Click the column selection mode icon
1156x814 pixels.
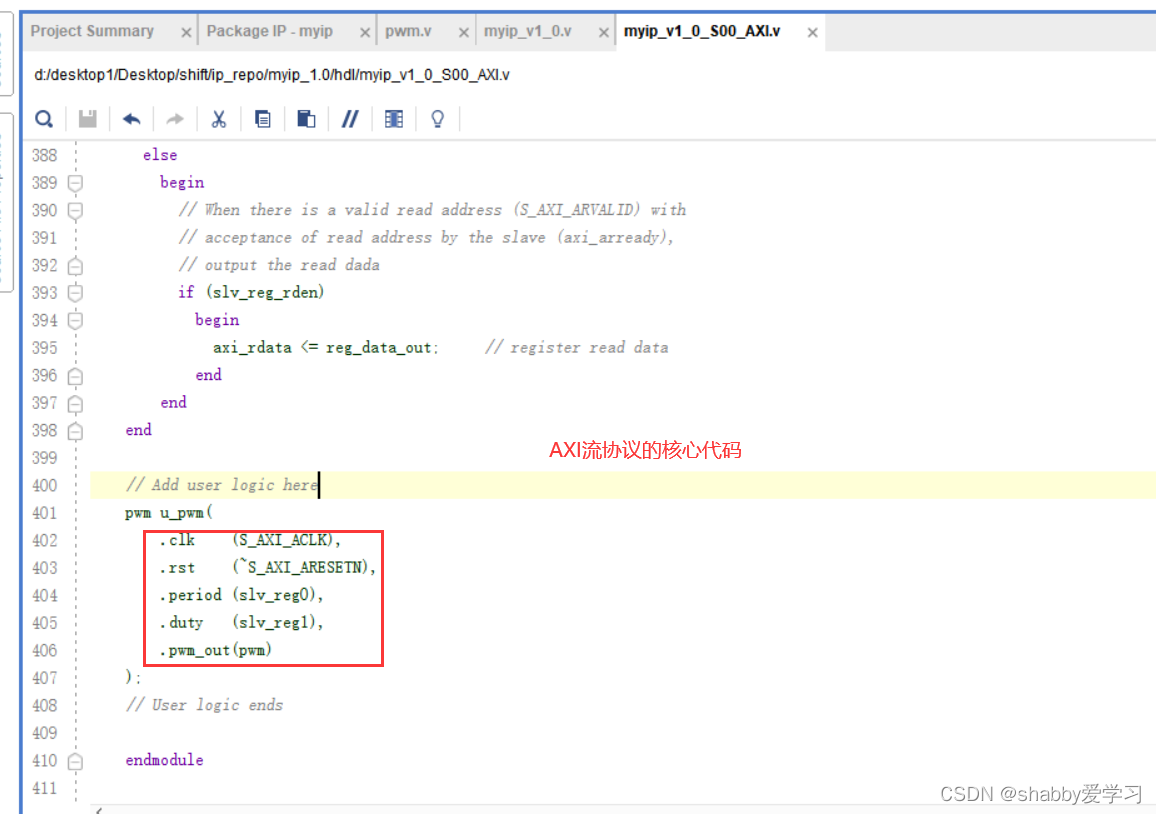click(394, 119)
